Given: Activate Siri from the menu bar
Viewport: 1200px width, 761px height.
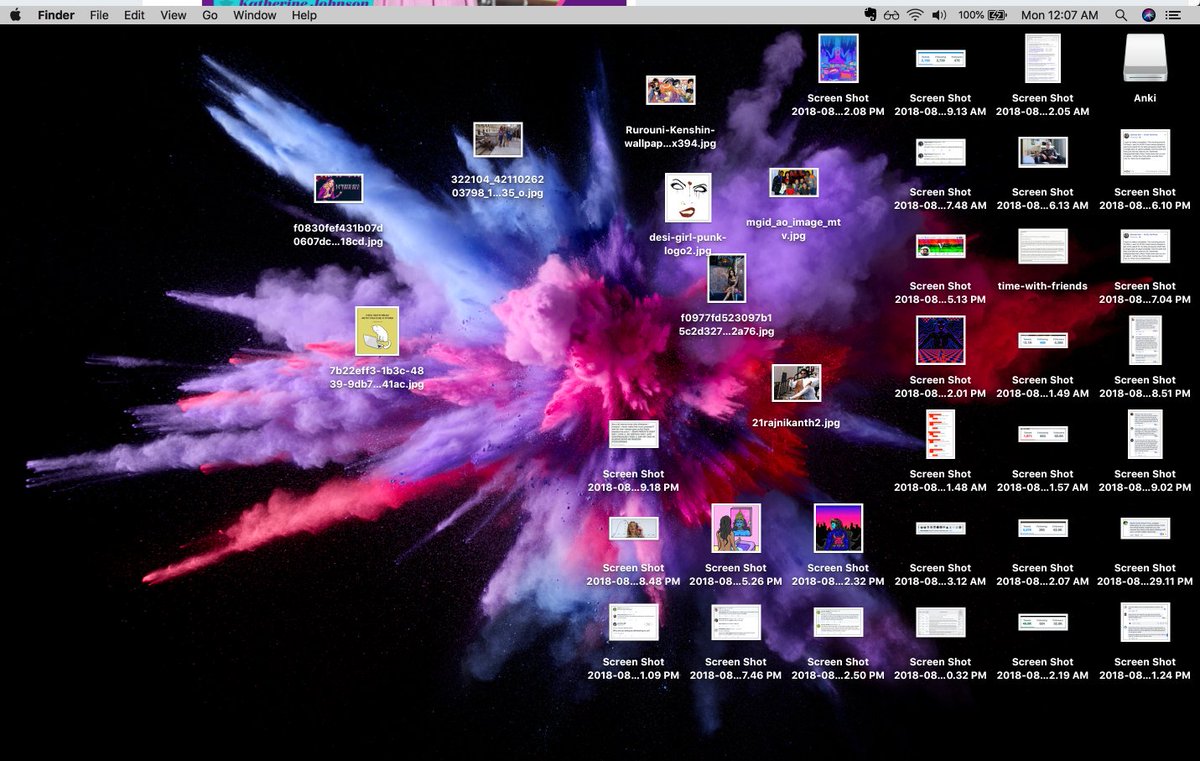Looking at the screenshot, I should [x=1148, y=15].
